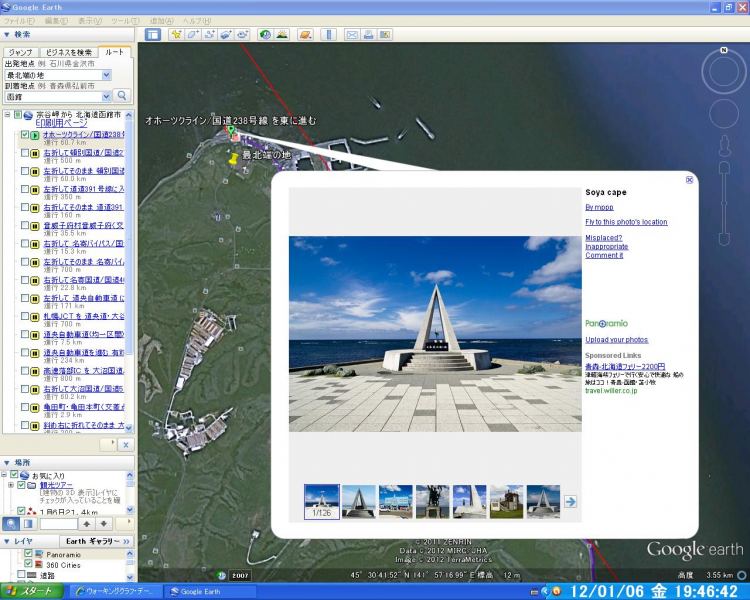This screenshot has width=750, height=600.
Task: Open the email toolbar icon
Action: [x=352, y=34]
